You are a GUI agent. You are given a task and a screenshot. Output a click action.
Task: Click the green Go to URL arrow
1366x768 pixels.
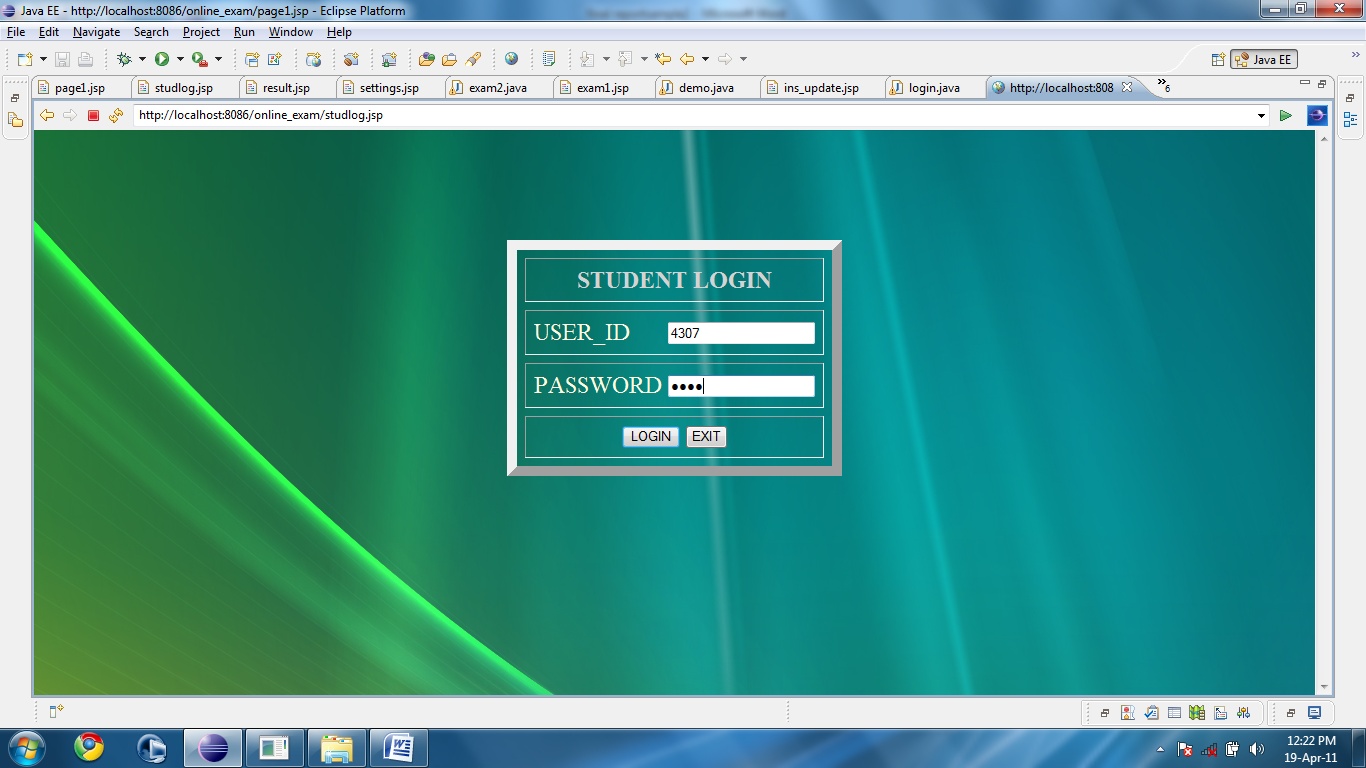coord(1286,116)
